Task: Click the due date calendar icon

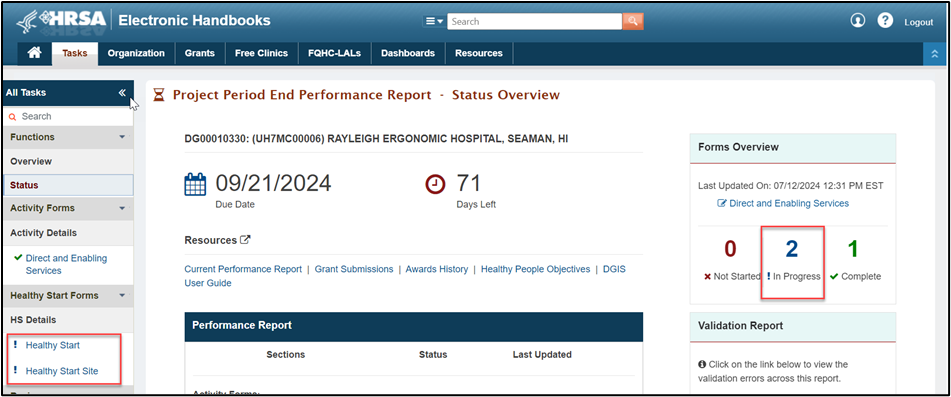Action: (195, 184)
